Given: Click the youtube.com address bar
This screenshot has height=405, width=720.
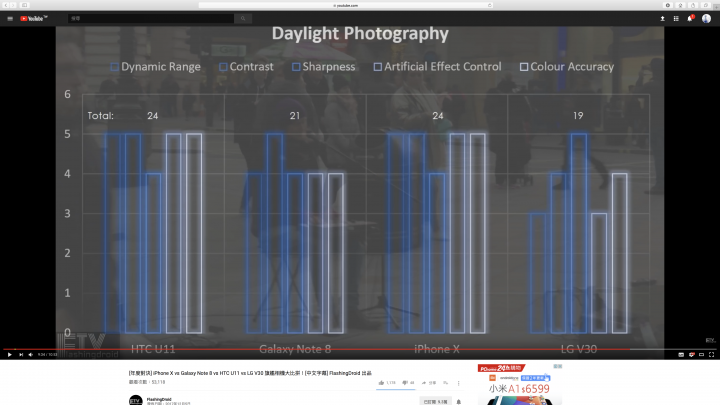Looking at the screenshot, I should pyautogui.click(x=345, y=5).
